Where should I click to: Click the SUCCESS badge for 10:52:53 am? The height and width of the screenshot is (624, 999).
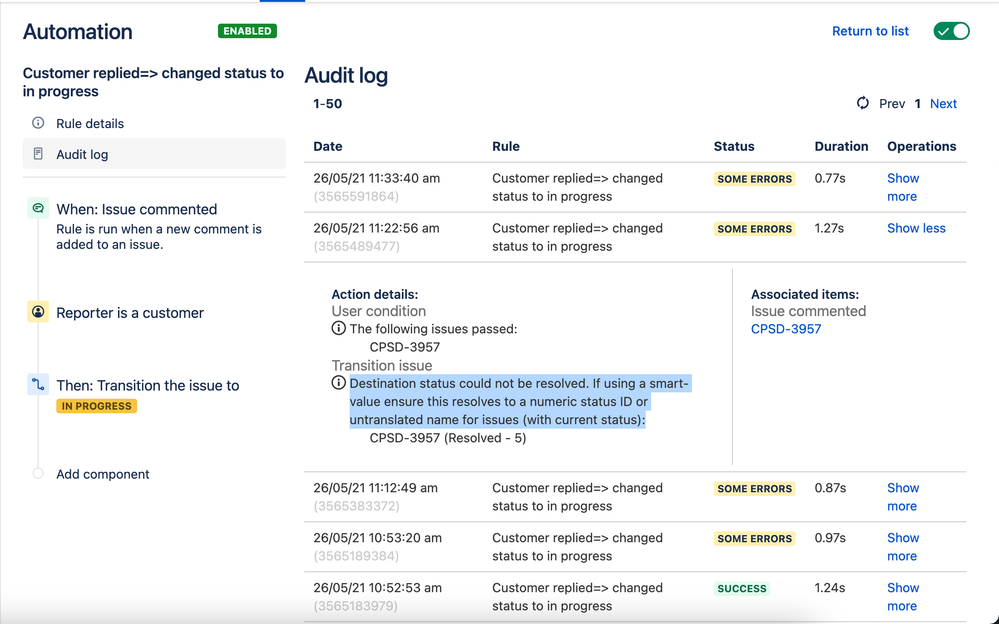742,588
